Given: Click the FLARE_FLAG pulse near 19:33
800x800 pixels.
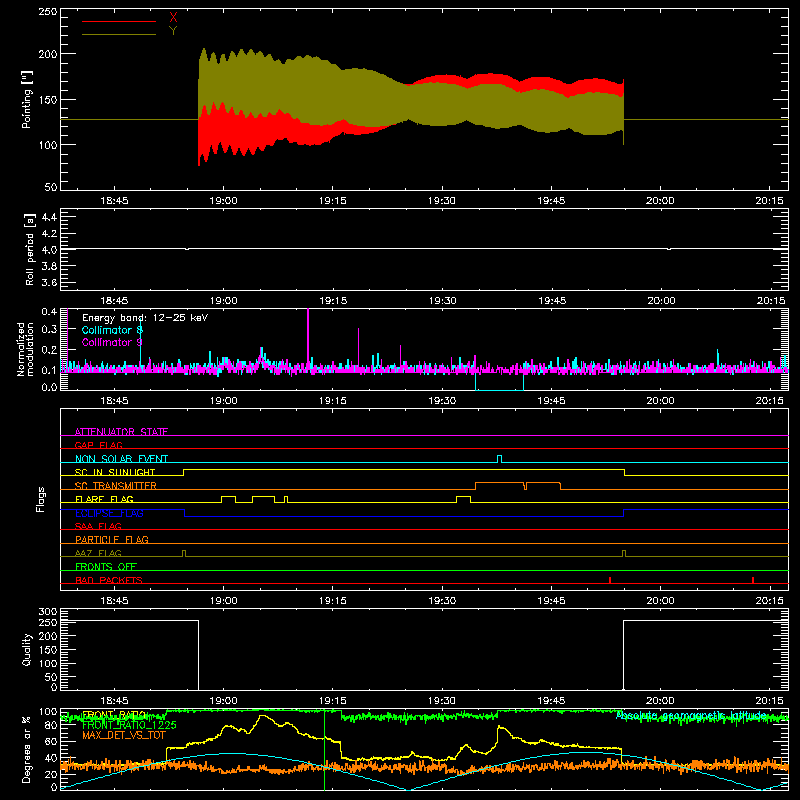Looking at the screenshot, I should pos(464,499).
